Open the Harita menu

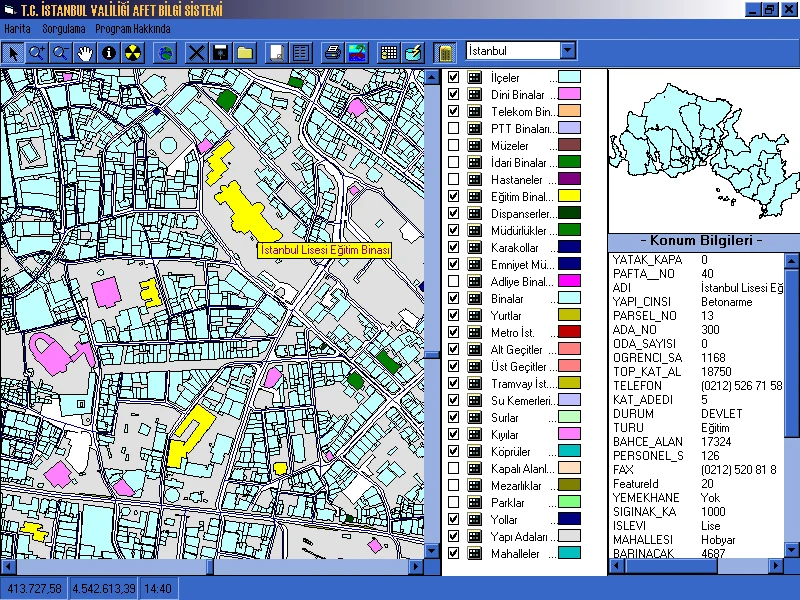tap(17, 29)
